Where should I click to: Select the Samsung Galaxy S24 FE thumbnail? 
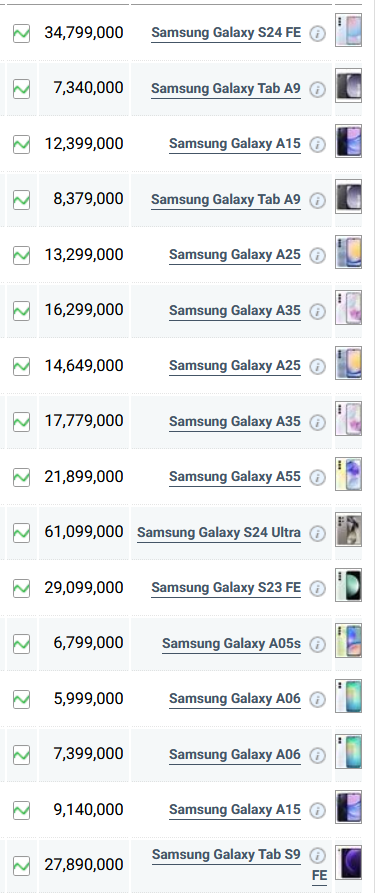coord(348,30)
